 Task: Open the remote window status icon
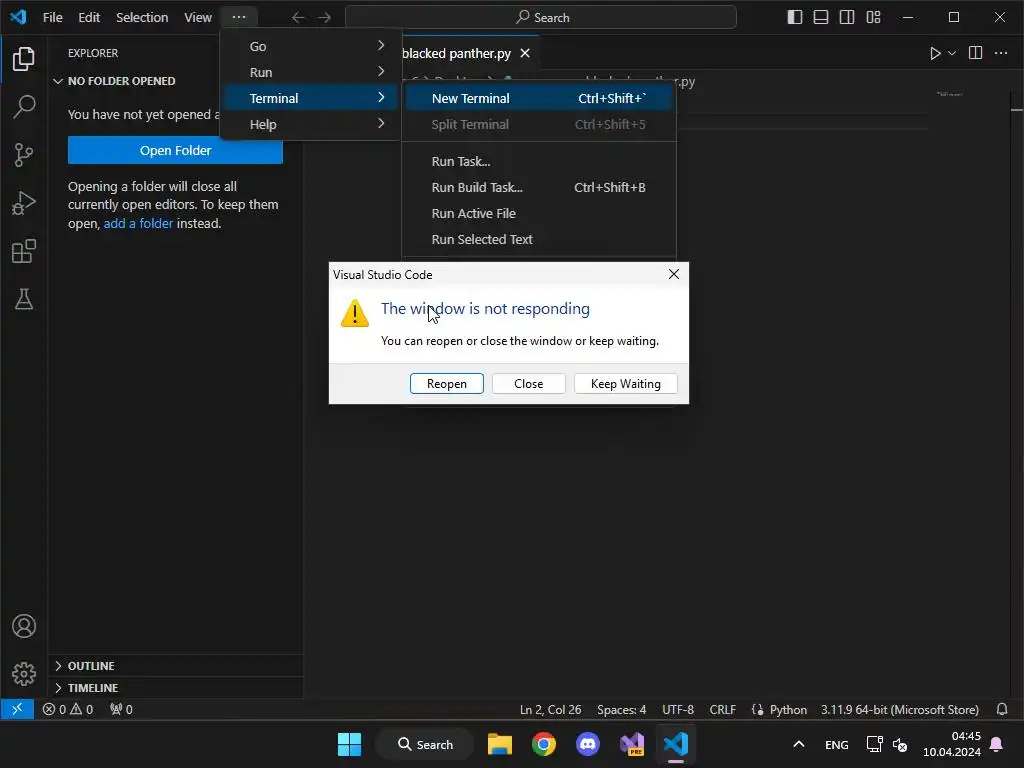pos(17,709)
